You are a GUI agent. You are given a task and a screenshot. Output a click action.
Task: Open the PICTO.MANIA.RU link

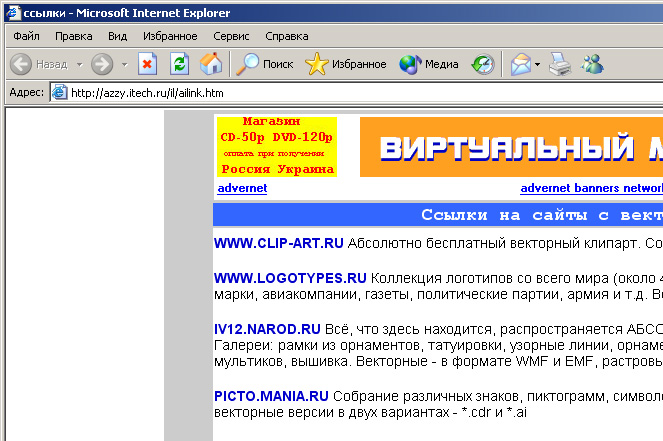coord(271,396)
